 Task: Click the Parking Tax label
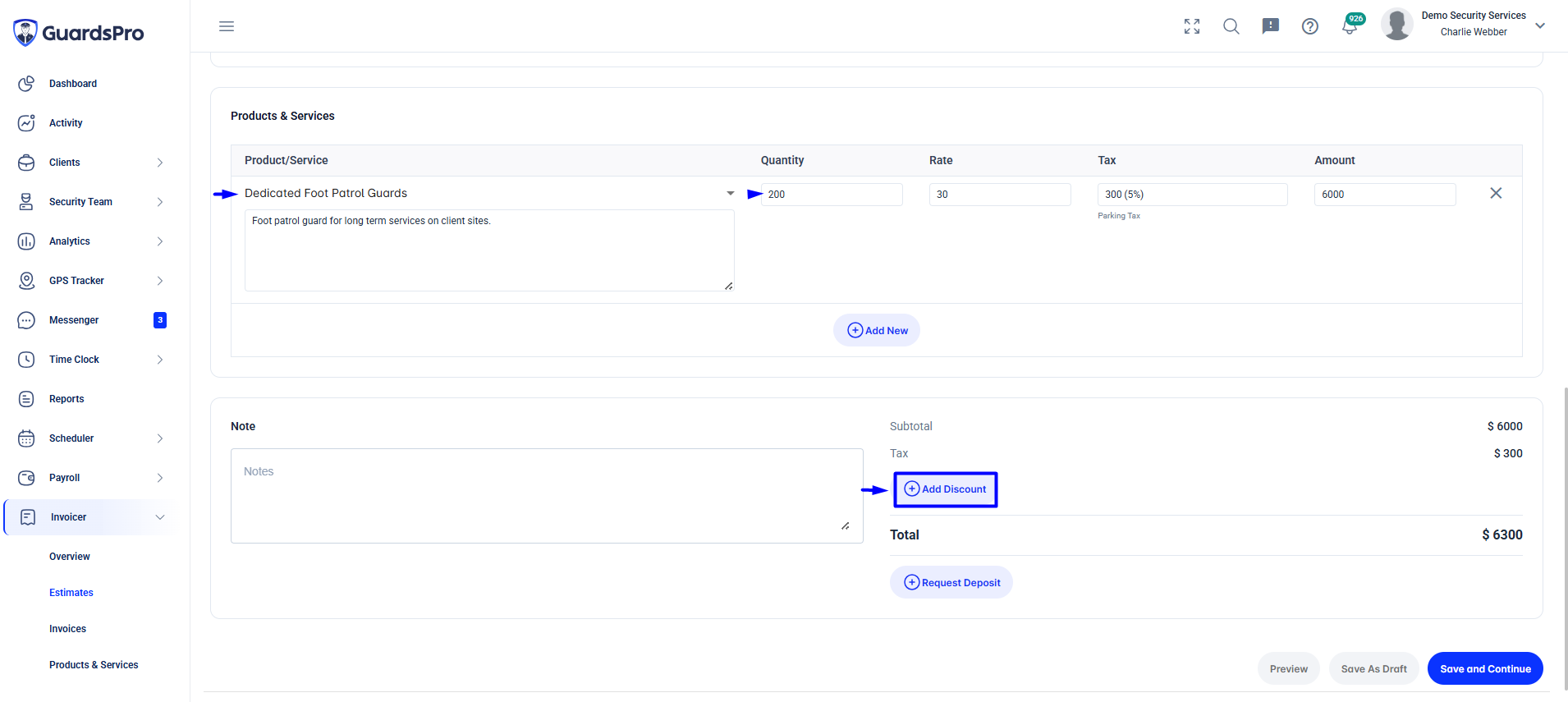coord(1119,216)
